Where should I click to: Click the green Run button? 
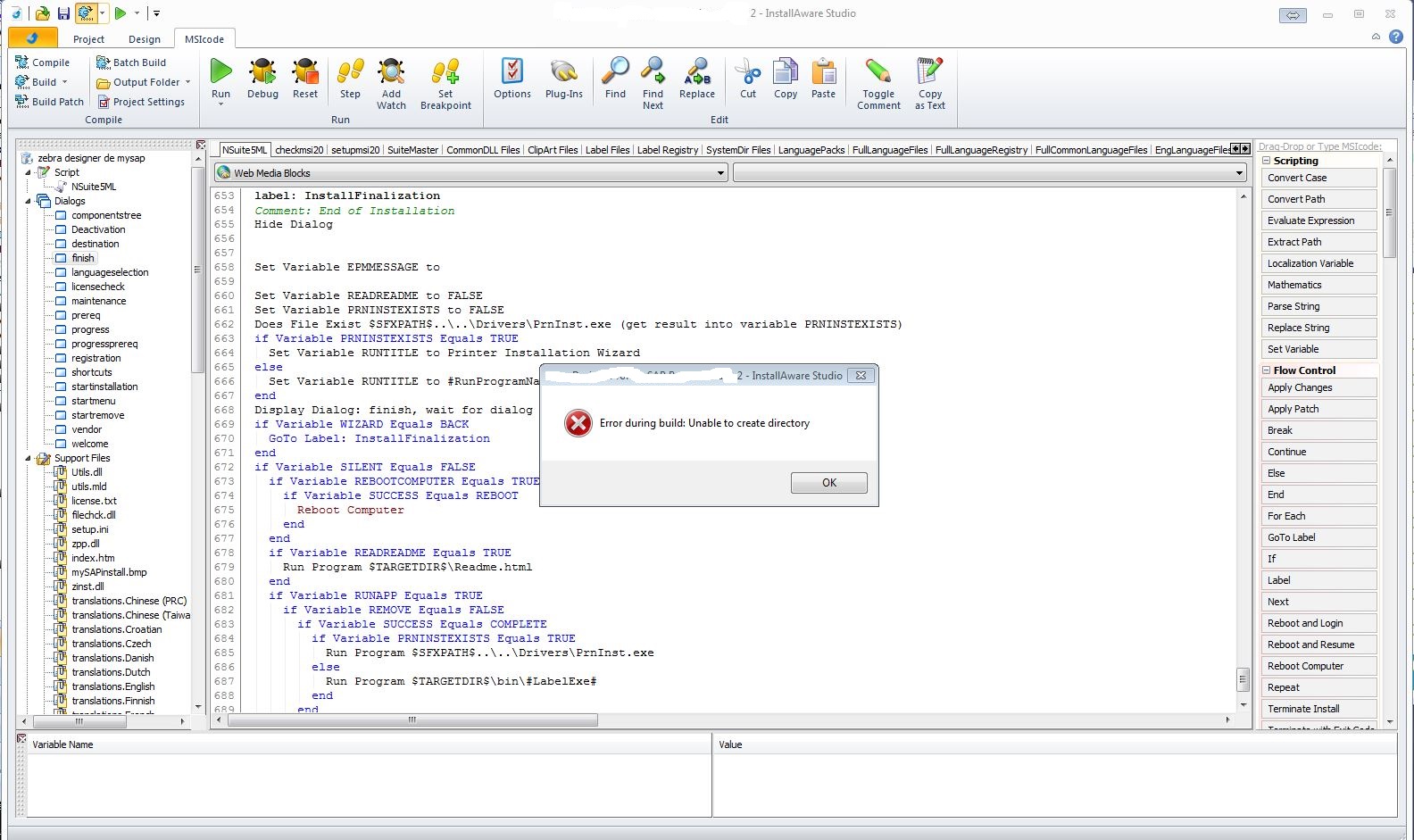coord(220,71)
